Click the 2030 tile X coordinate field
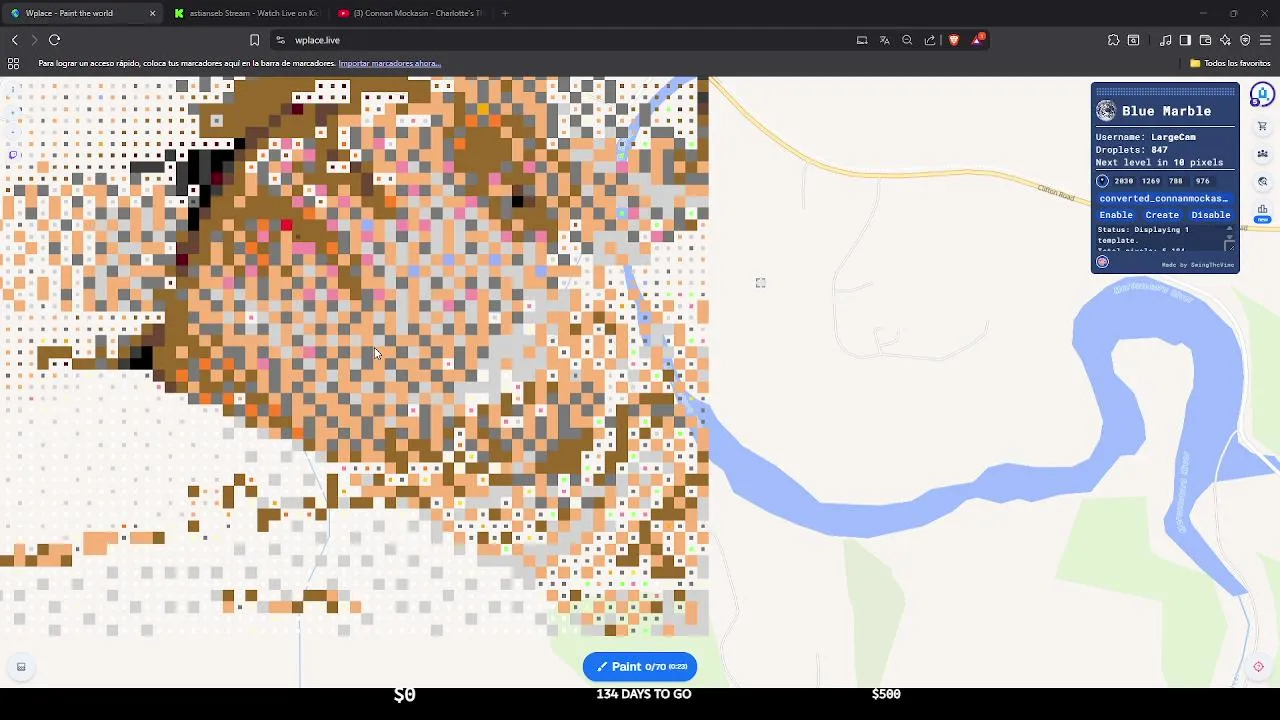 tap(1123, 181)
